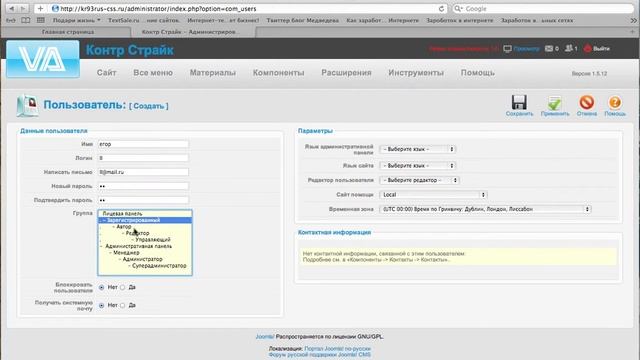Click the Новый пароль field
Viewport: 640px width, 360px height.
[x=143, y=186]
